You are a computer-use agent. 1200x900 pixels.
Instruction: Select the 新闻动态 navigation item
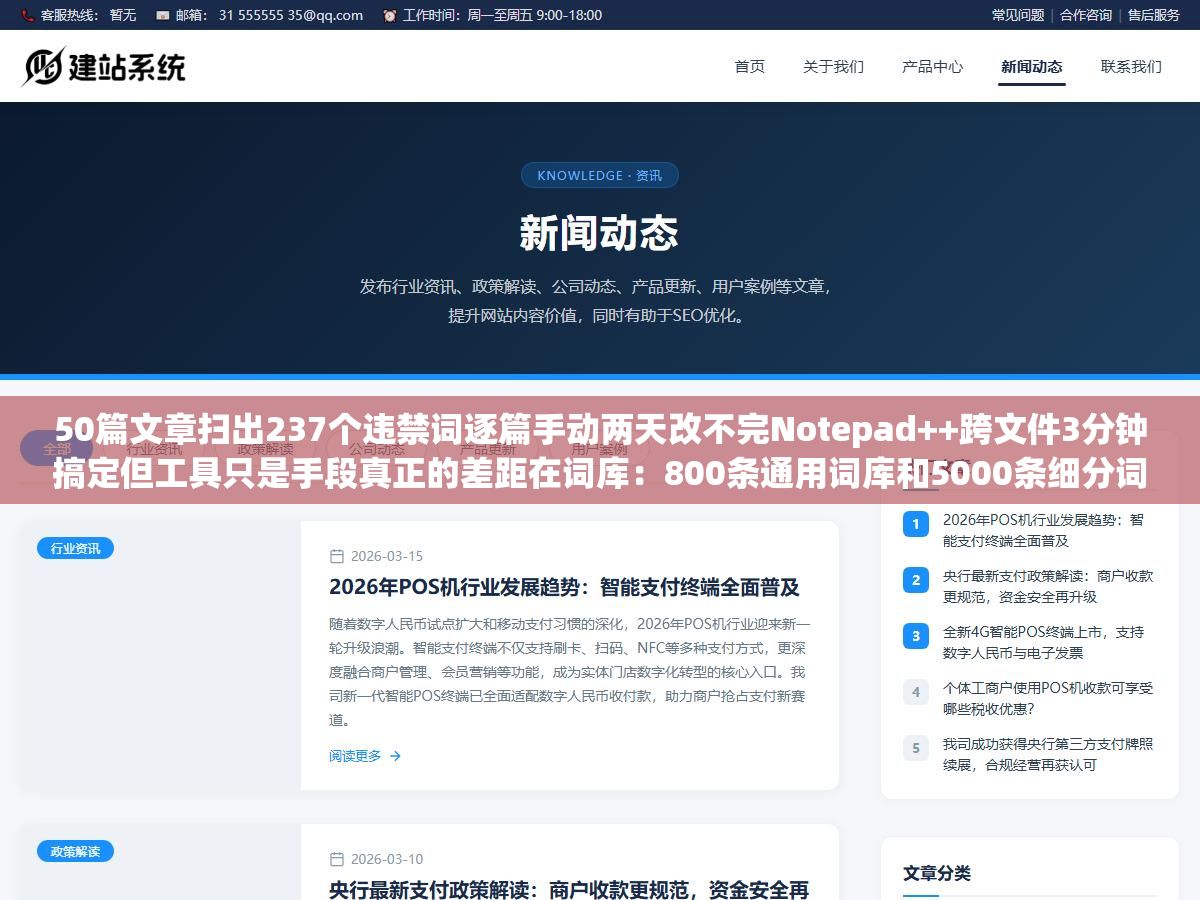[1032, 67]
